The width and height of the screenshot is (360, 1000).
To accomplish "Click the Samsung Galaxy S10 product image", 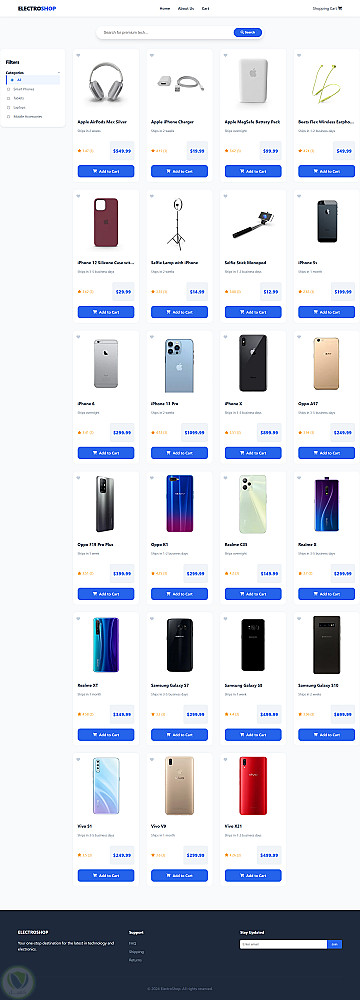I will [327, 645].
